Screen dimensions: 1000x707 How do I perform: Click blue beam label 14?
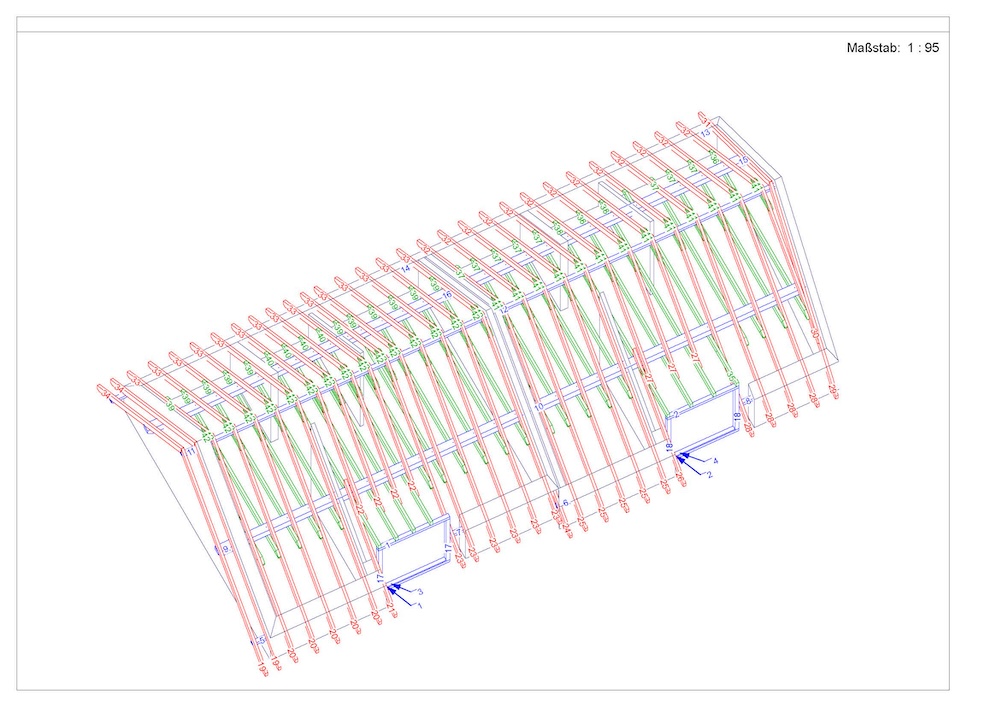click(x=406, y=269)
